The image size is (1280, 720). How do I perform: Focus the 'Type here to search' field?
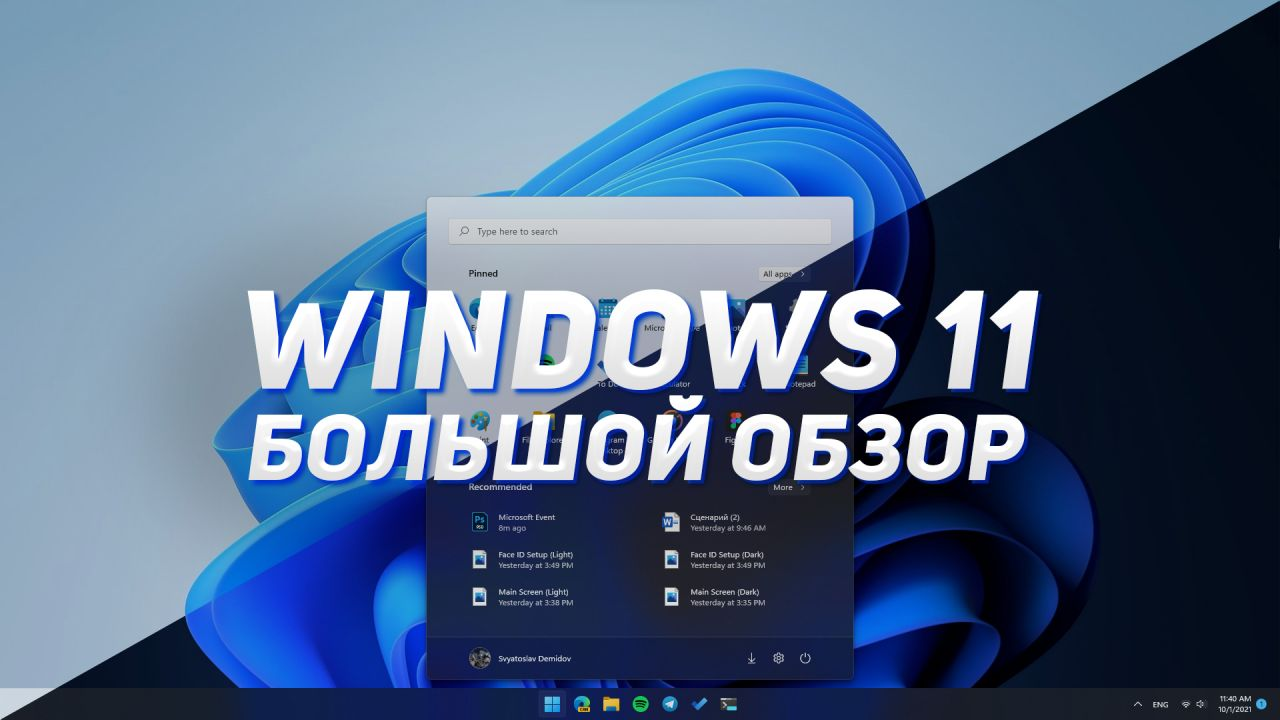click(640, 231)
